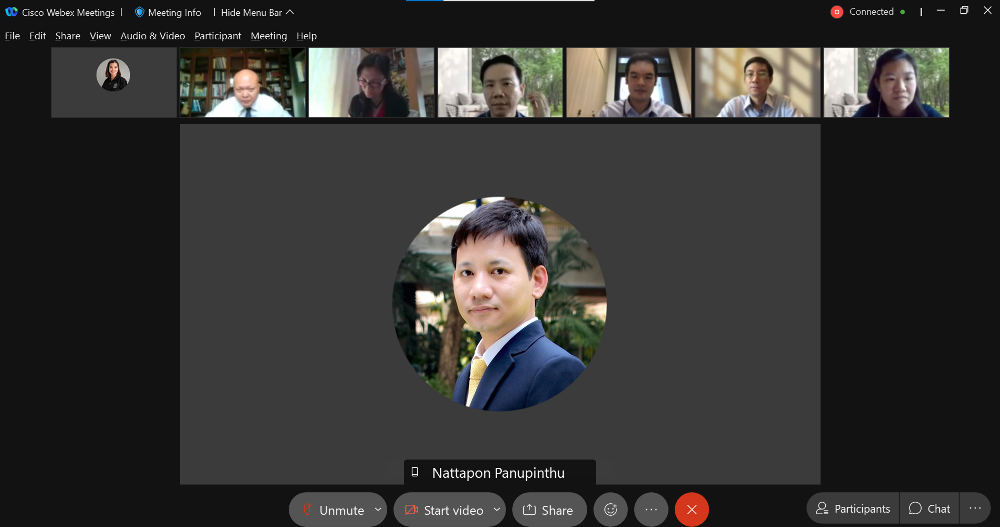Open panel options next to Chat
This screenshot has height=527, width=1000.
click(975, 509)
